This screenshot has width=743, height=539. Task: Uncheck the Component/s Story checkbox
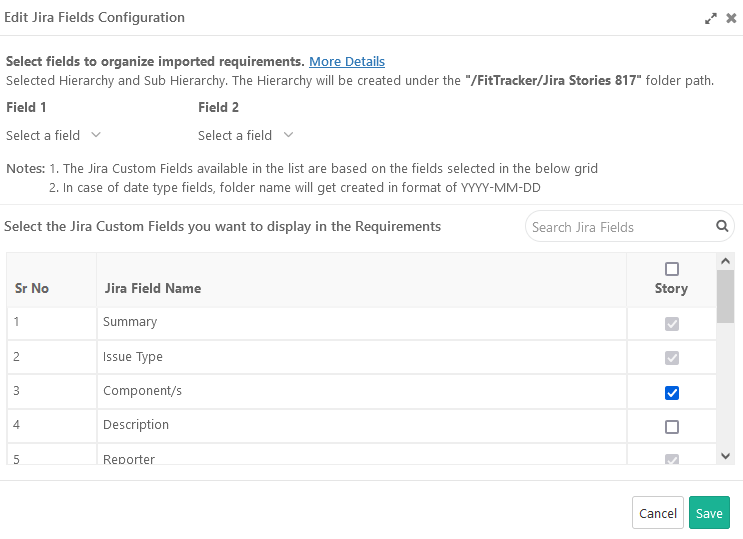pos(672,392)
